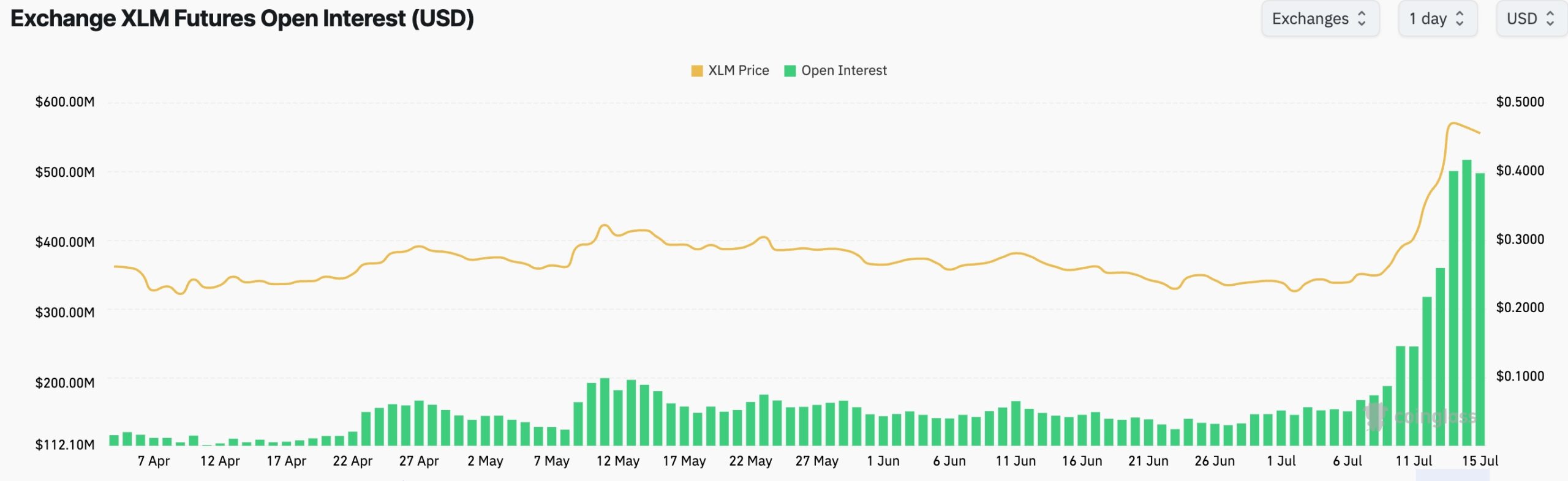Click the chevron arrows on the Exchanges selector
This screenshot has height=481, width=1568.
1360,18
